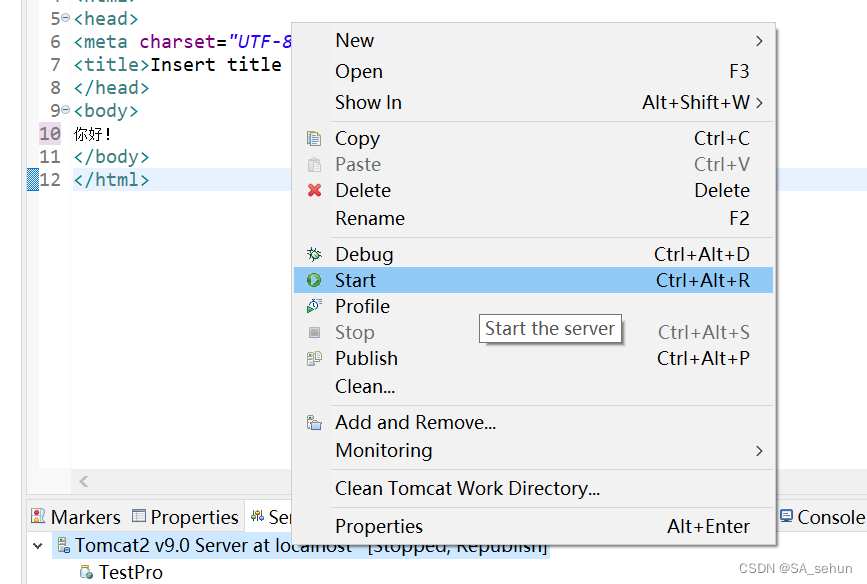Switch to the Console tab
The image size is (867, 584).
point(822,517)
